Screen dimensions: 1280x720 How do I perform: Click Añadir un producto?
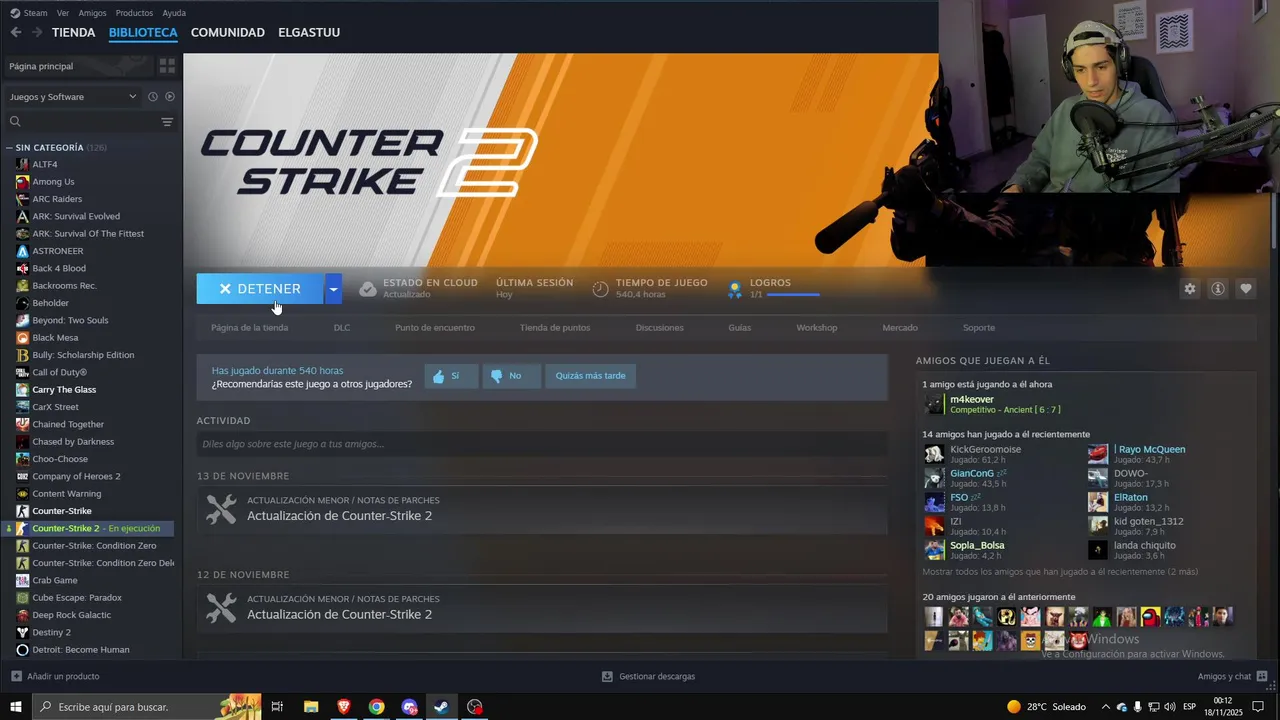pos(55,677)
